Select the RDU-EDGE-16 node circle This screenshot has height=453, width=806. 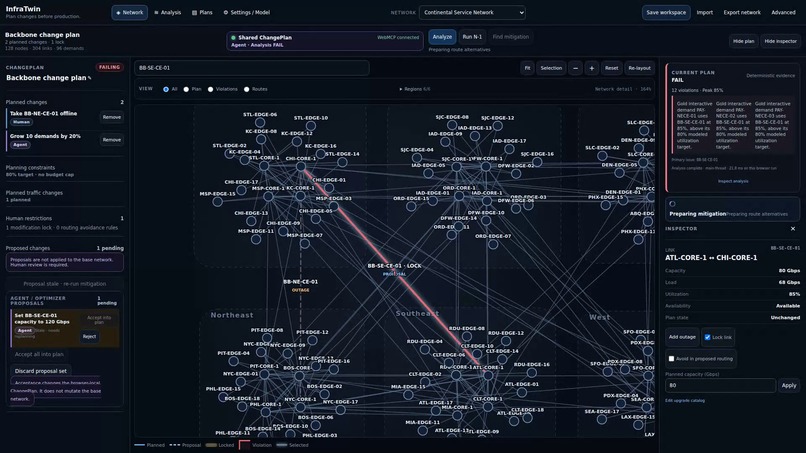[532, 372]
